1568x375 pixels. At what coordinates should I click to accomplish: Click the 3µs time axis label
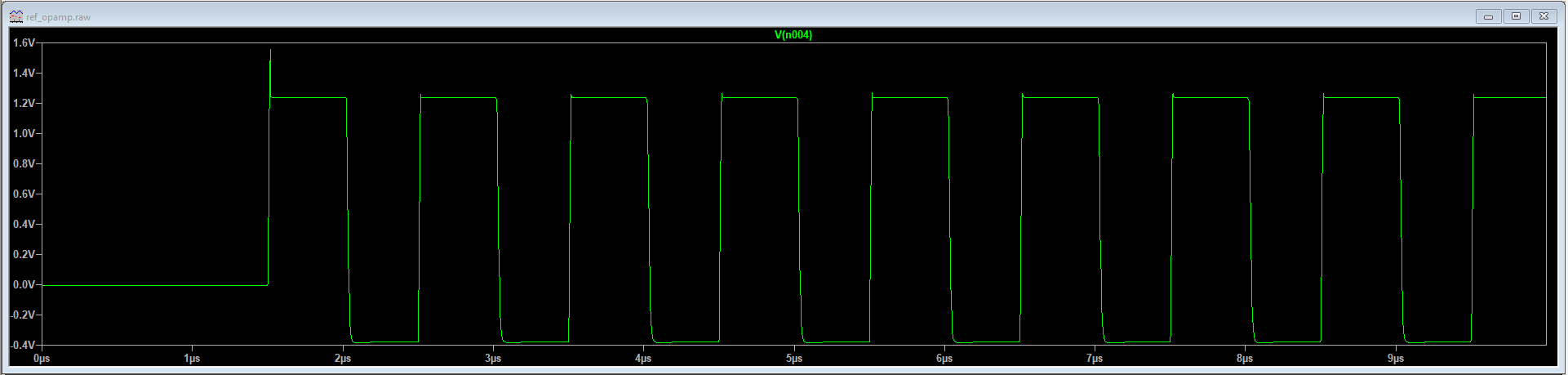[493, 359]
